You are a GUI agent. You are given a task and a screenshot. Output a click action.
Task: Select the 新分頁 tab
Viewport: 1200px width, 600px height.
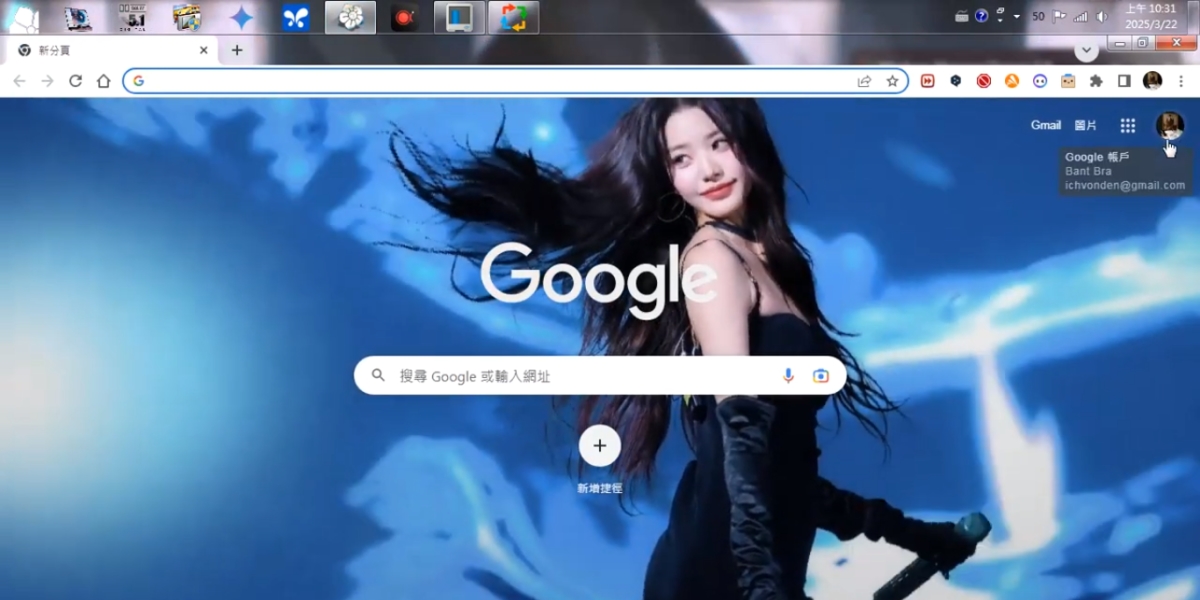(100, 50)
